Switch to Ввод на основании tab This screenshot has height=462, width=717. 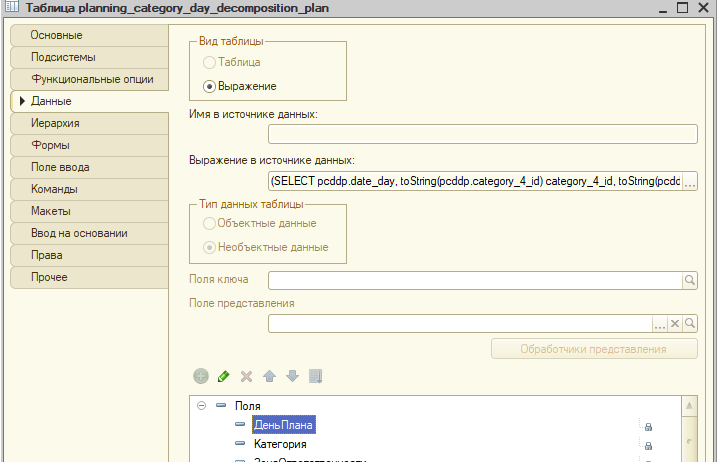90,233
